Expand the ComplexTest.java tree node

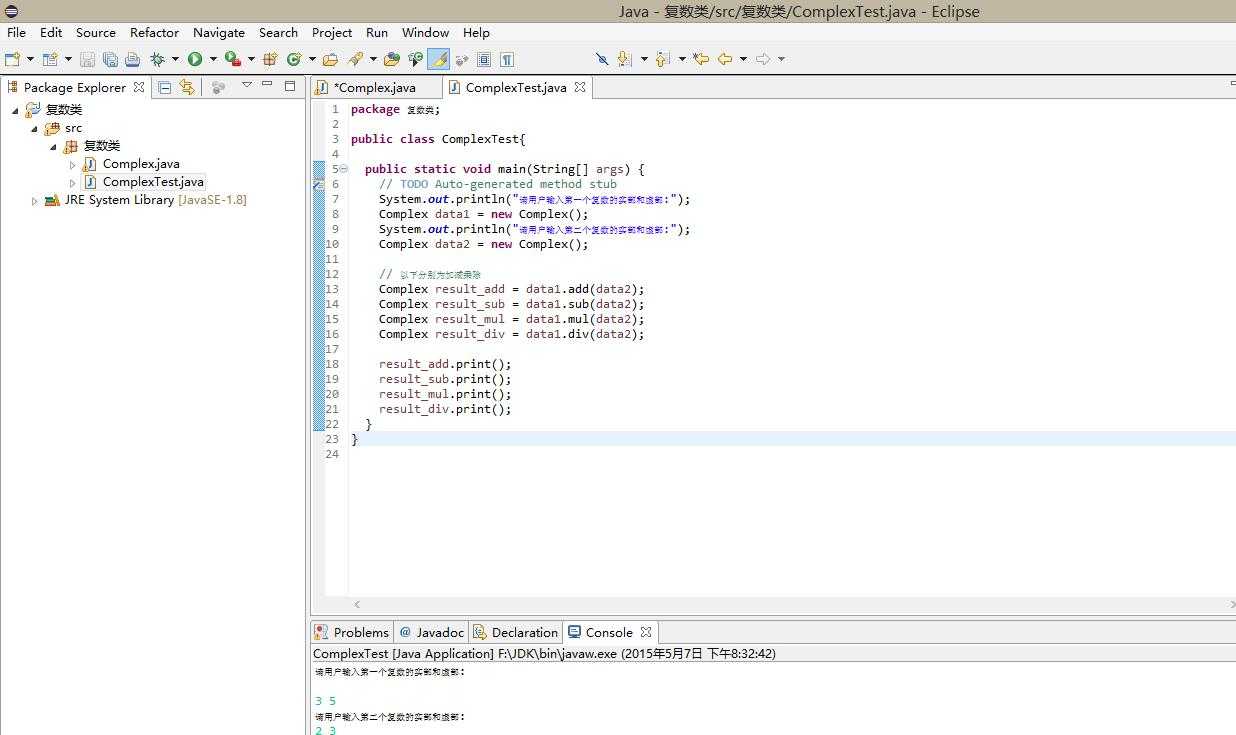point(72,182)
